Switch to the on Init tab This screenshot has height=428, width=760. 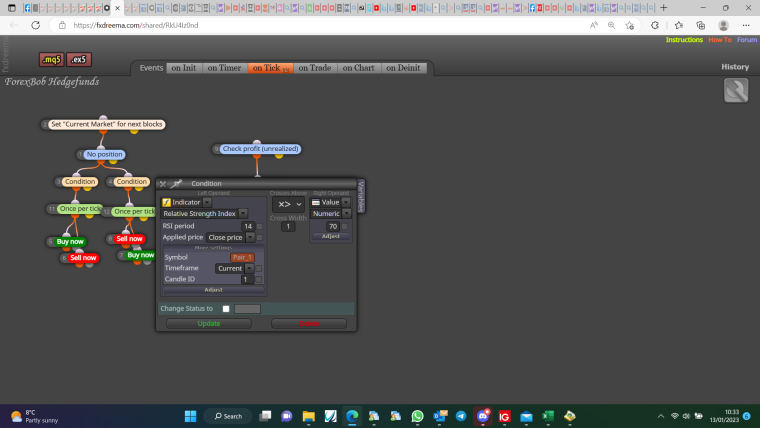click(184, 68)
